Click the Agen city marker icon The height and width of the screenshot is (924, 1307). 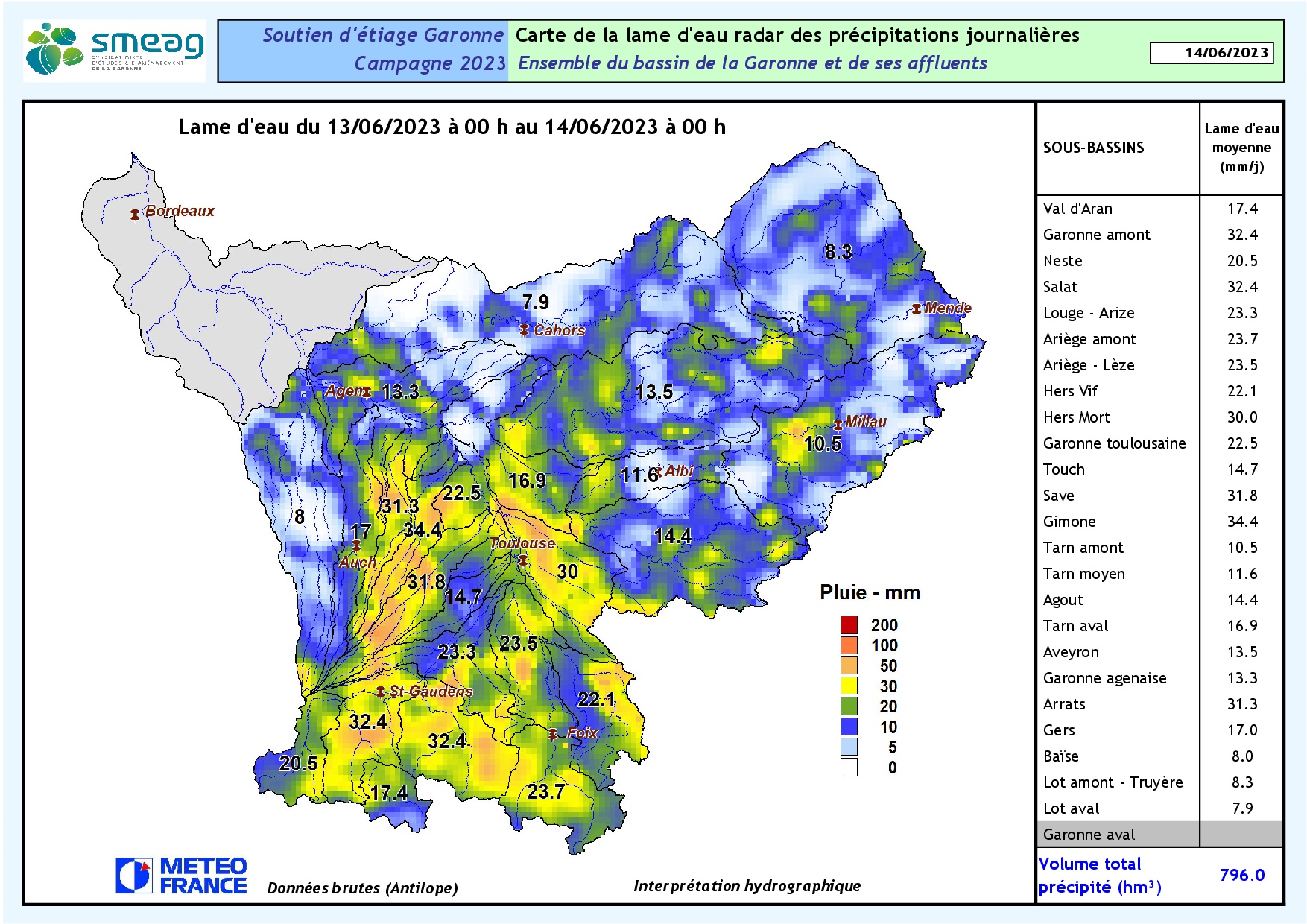click(367, 391)
